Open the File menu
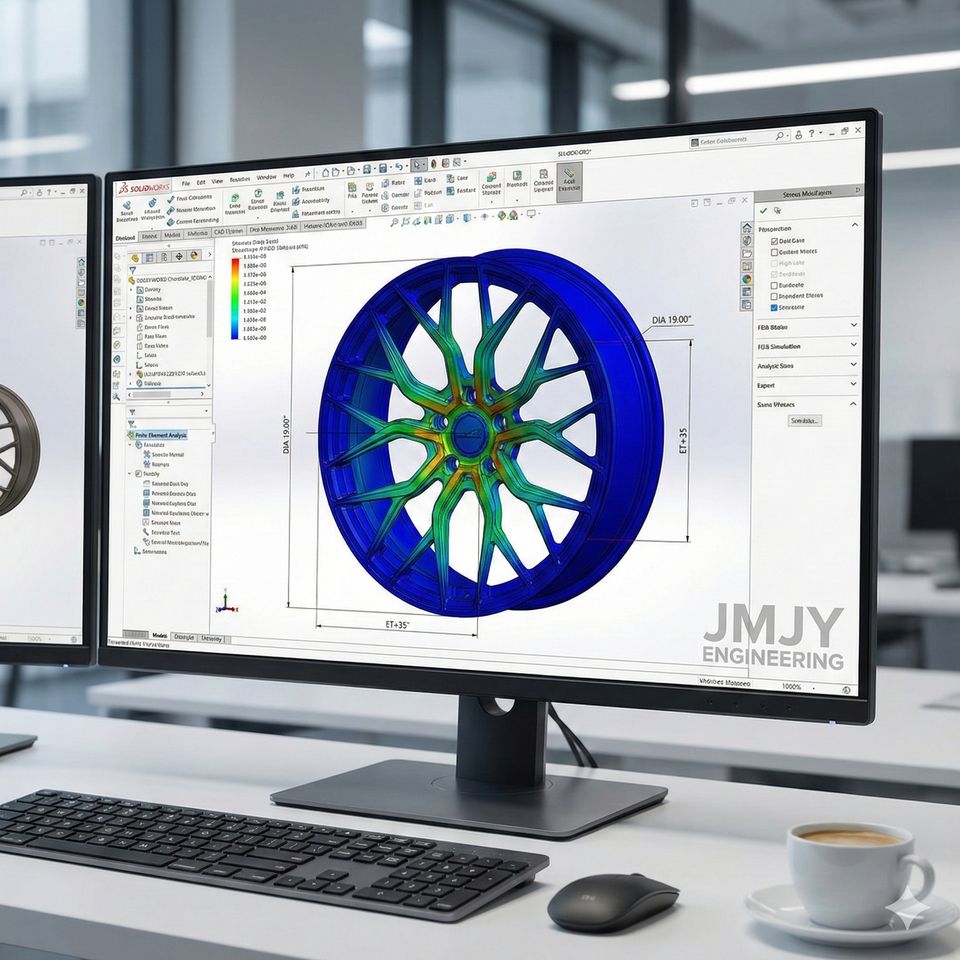 pos(186,183)
